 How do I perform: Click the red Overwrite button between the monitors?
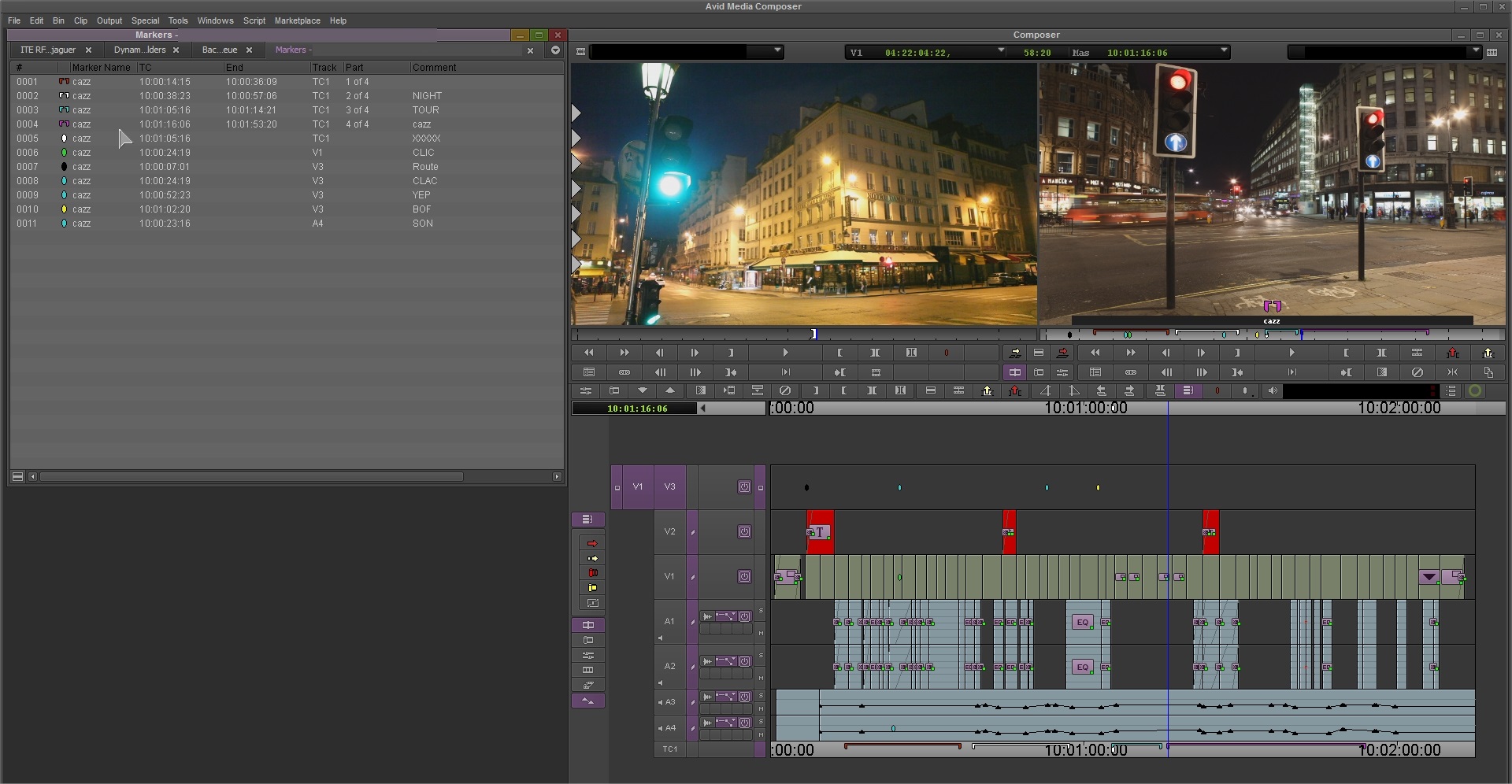point(1062,353)
